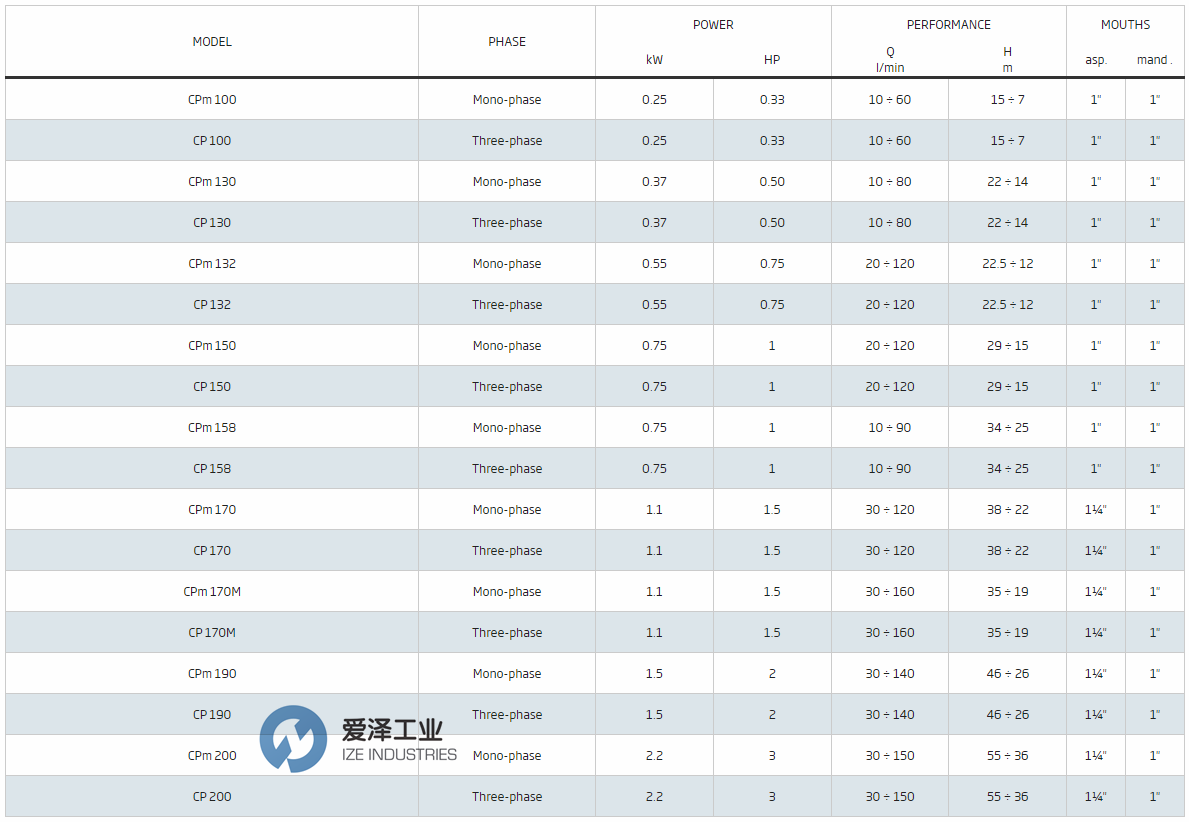
Task: Click the Q l/min column label
Action: pos(889,58)
